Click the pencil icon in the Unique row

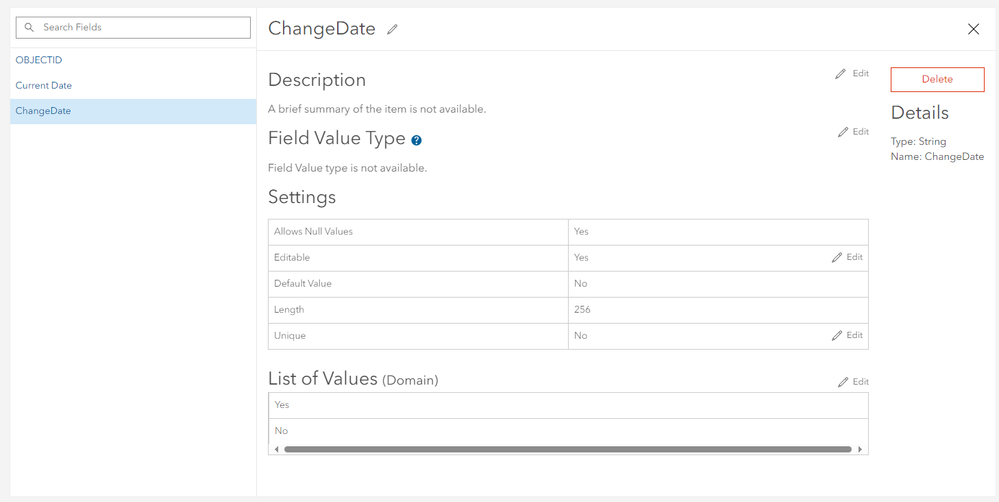837,335
